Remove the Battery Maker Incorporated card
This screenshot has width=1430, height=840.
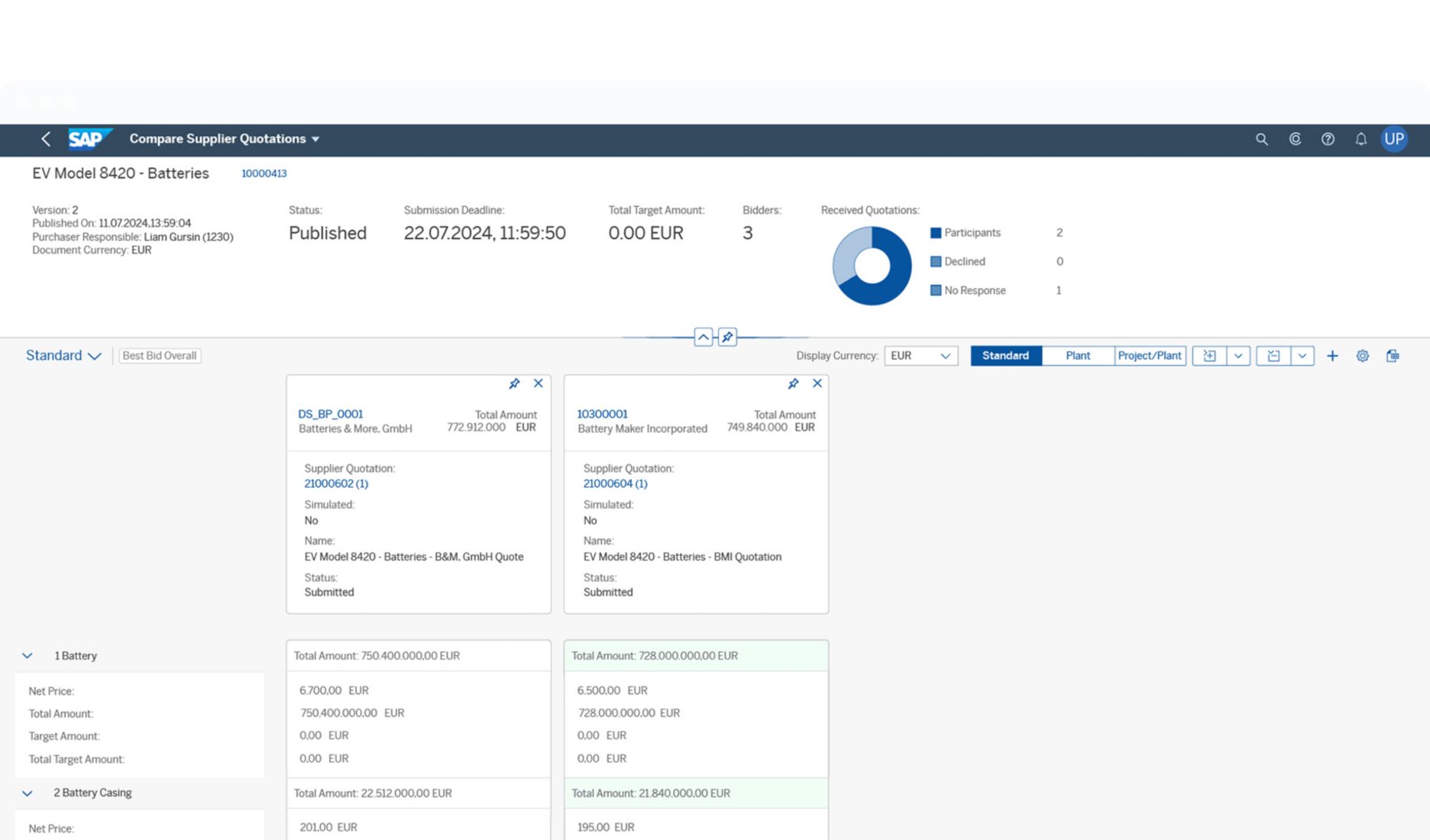(x=817, y=383)
